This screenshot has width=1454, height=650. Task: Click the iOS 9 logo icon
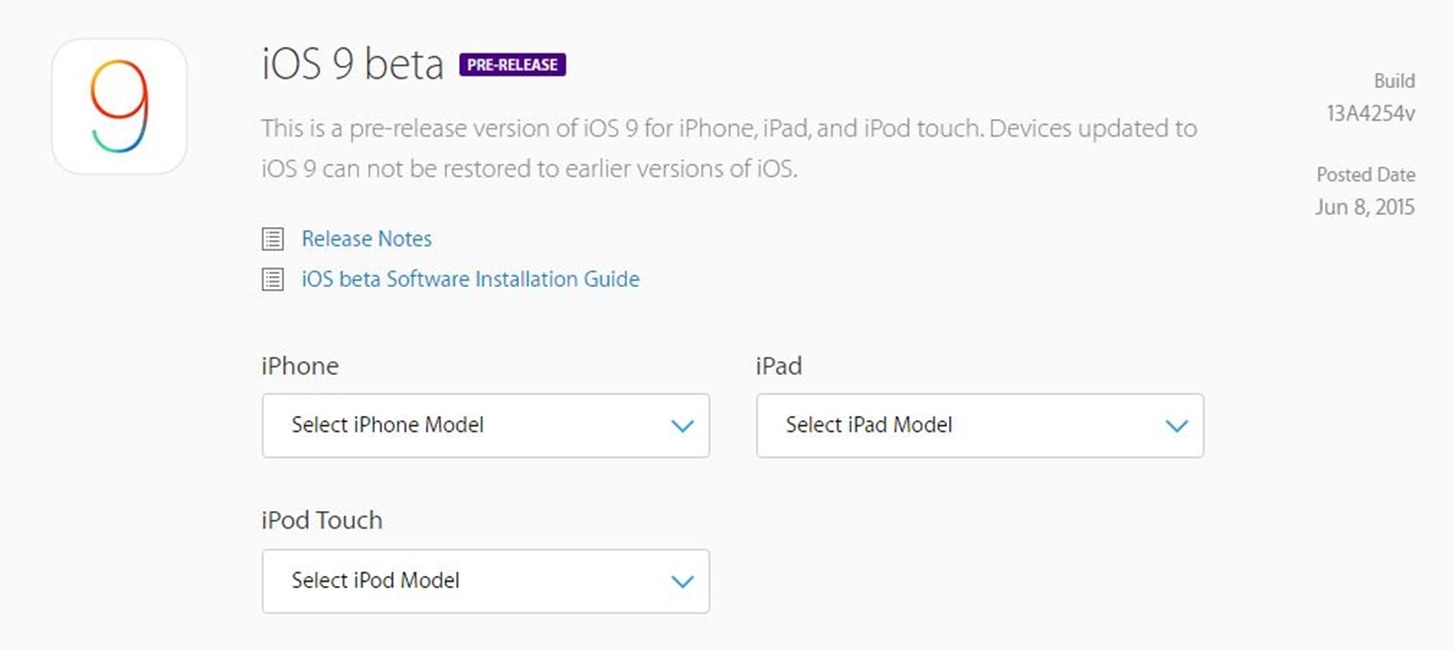(119, 106)
